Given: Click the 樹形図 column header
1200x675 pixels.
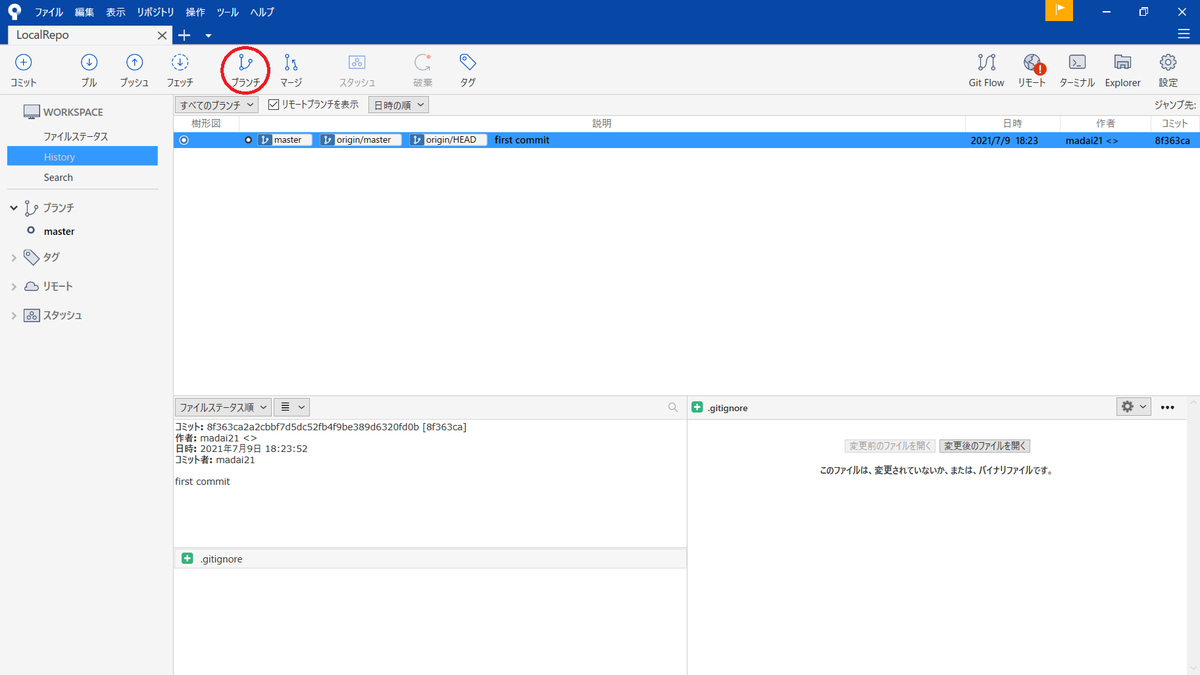Looking at the screenshot, I should point(206,123).
